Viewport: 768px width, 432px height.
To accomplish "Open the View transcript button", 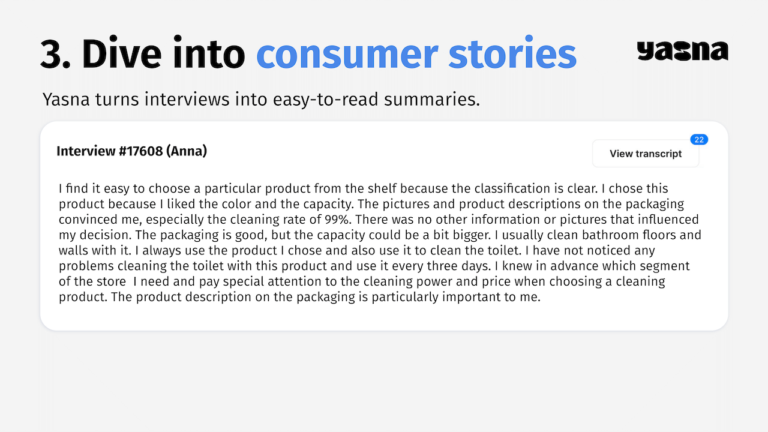I will 645,154.
